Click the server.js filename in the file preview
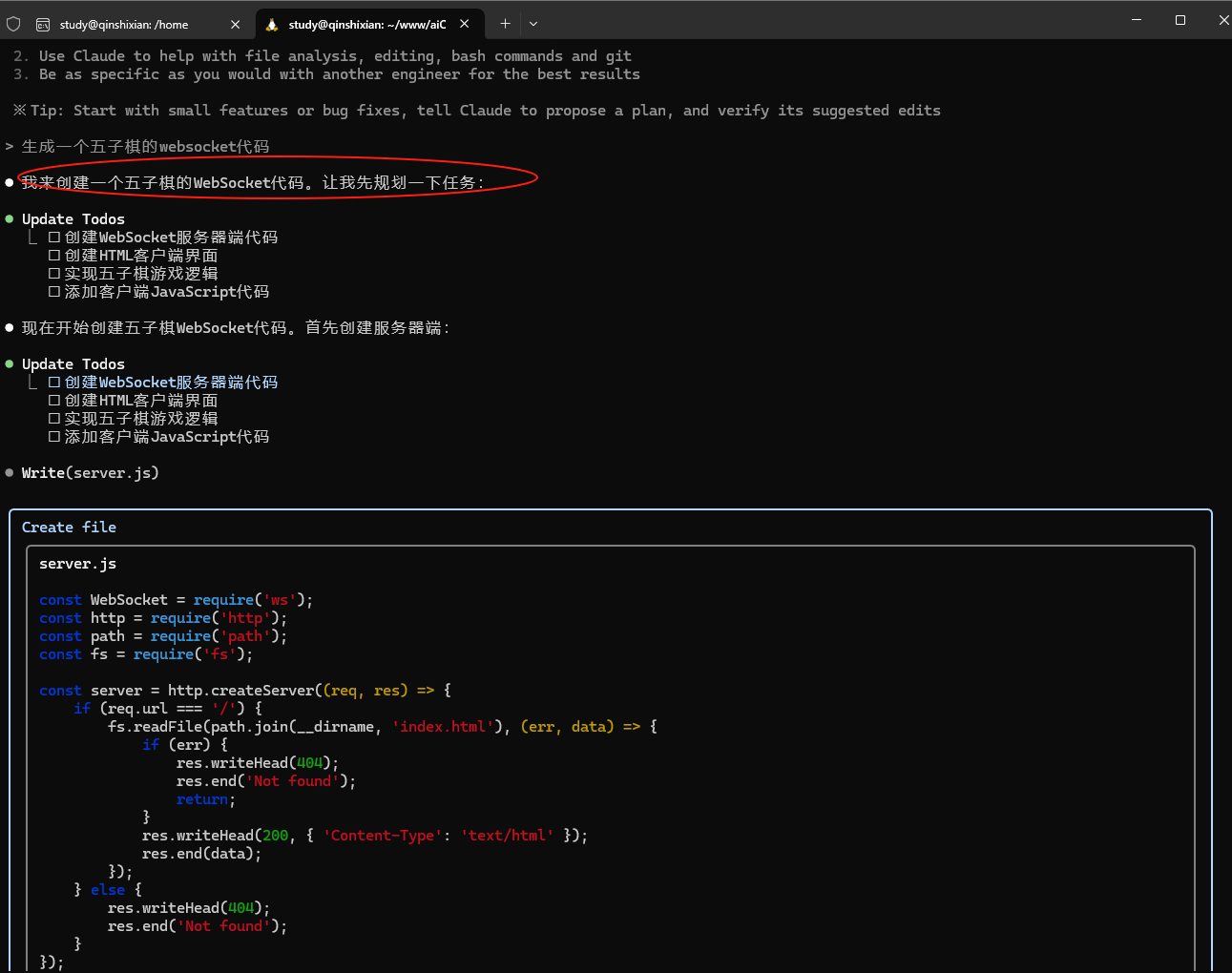 (77, 564)
